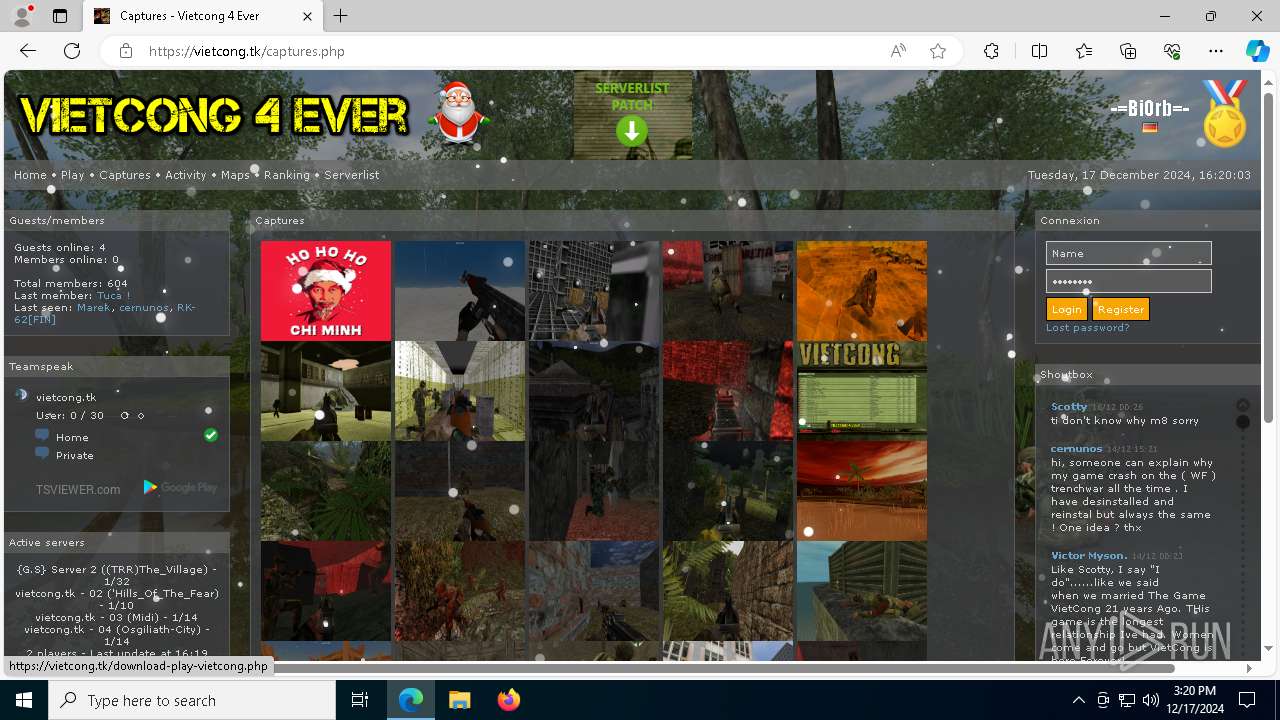Open the red sunset sky capture thumbnail

pyautogui.click(x=862, y=491)
